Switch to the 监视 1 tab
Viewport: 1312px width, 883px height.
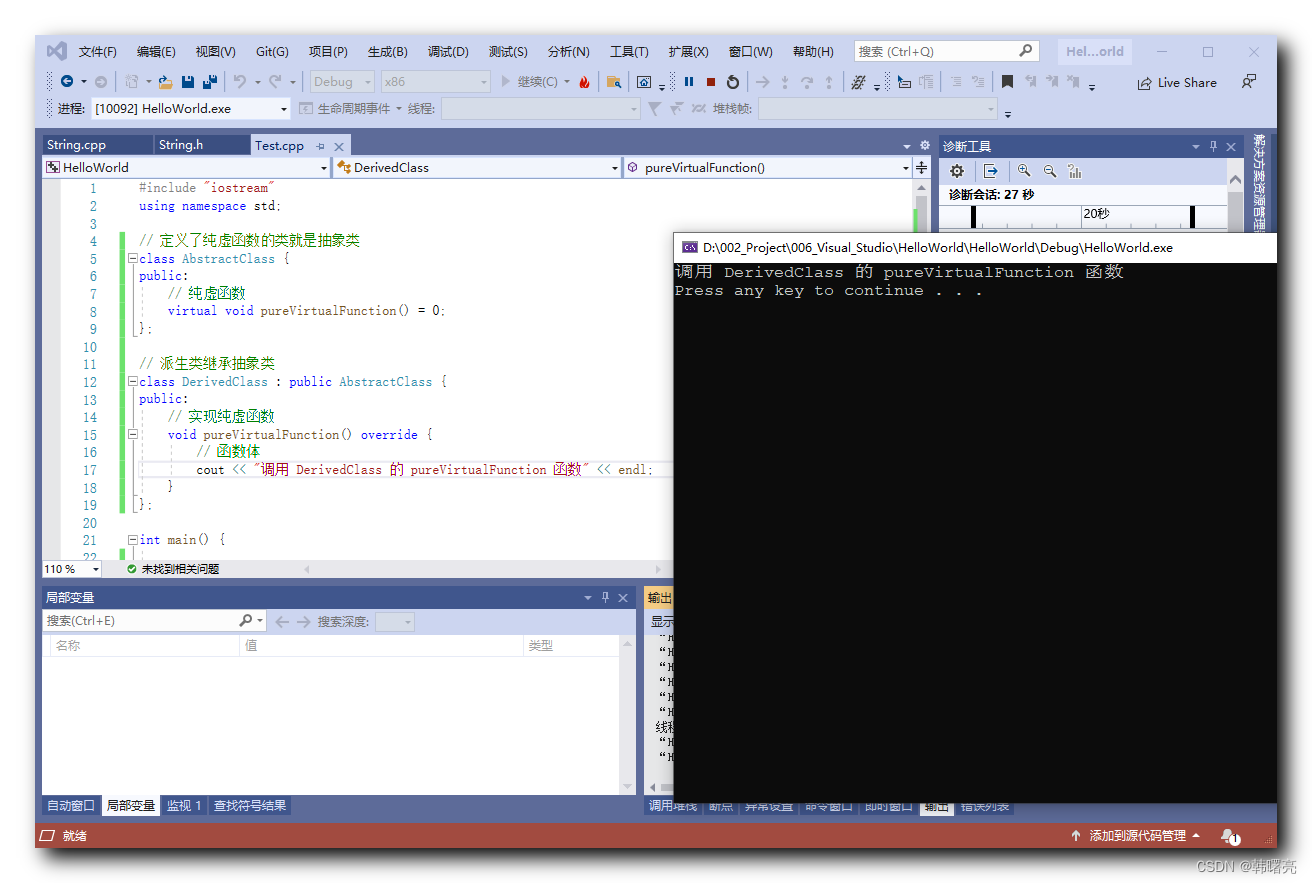[184, 806]
